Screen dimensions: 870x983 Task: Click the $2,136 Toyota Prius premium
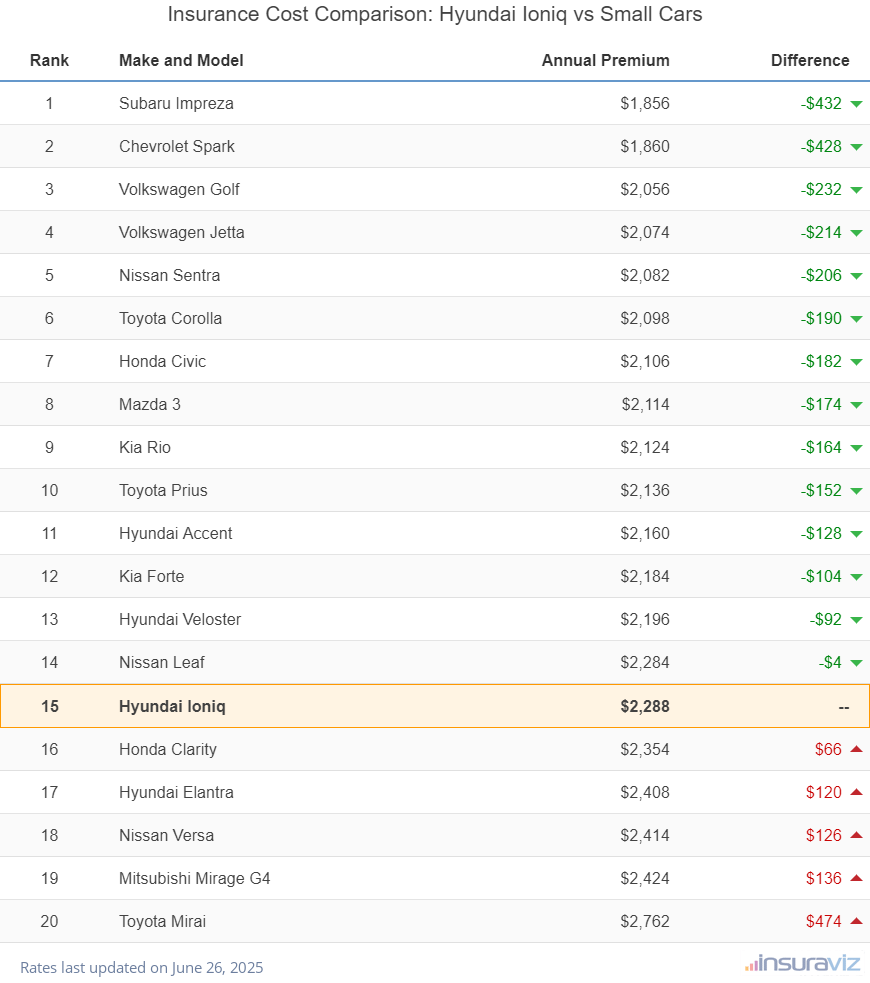(645, 490)
